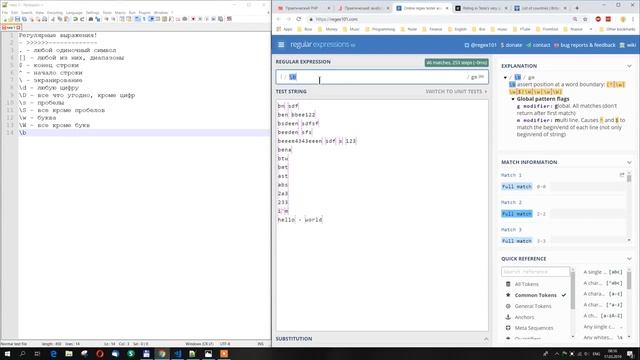
Task: Click the matches count badge
Action: pos(456,62)
